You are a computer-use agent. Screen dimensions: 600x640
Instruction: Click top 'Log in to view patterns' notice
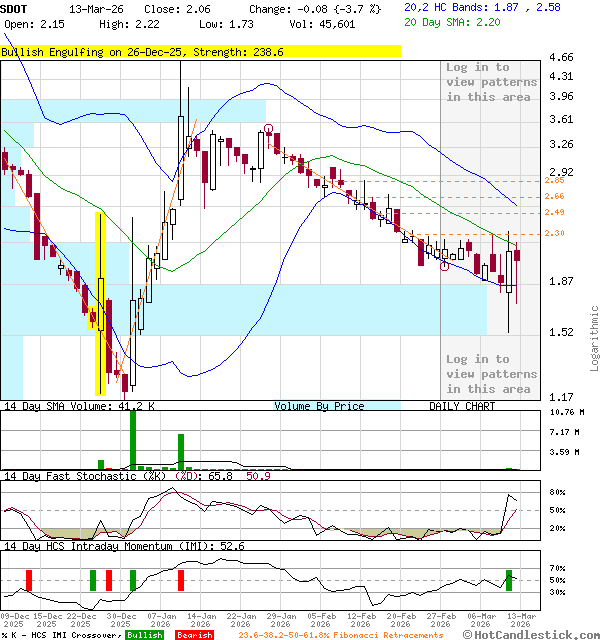491,82
